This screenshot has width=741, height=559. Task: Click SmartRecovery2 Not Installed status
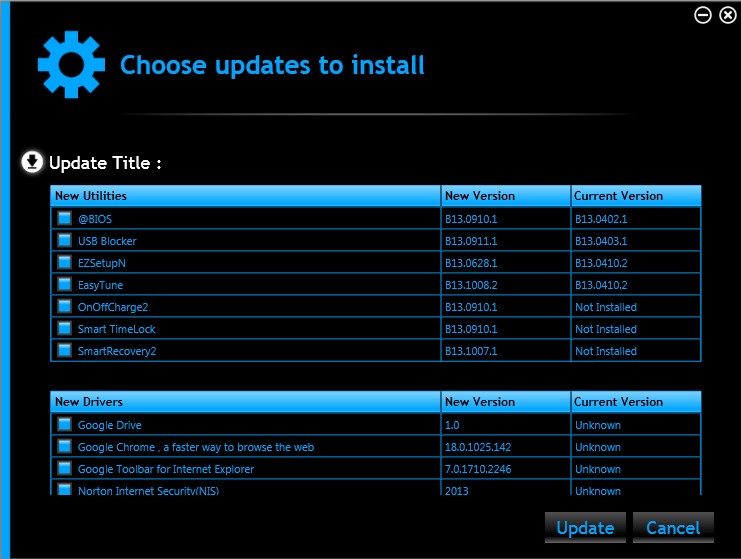click(606, 351)
